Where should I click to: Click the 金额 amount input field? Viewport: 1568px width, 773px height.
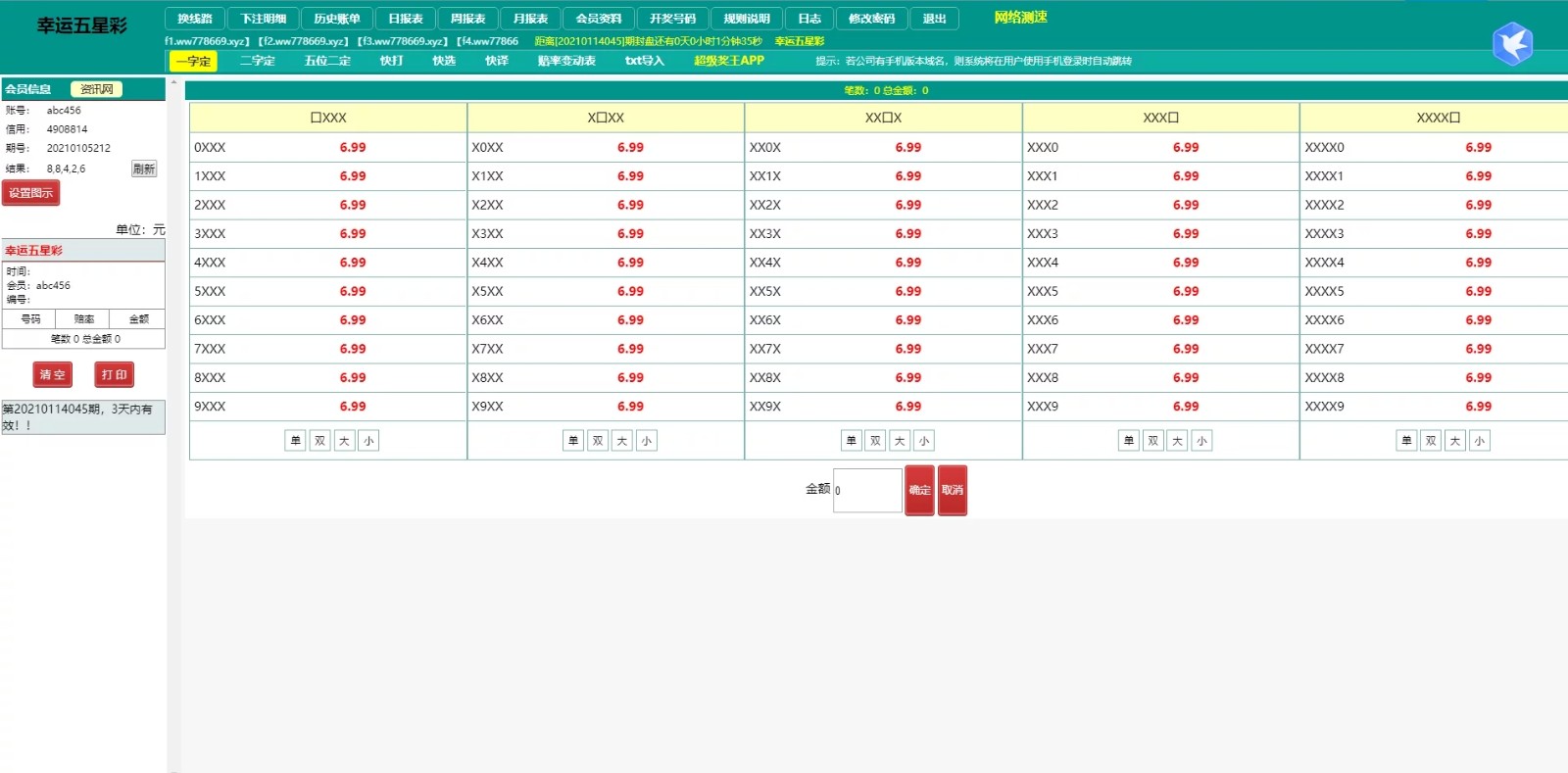coord(867,490)
